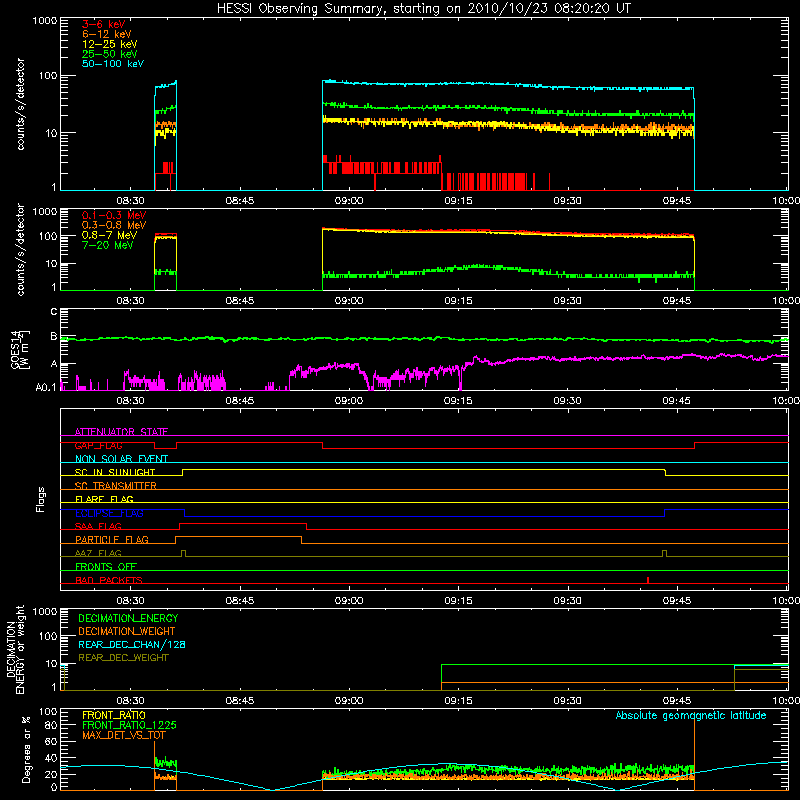Click the SC_TRANSMITTER flag label
Image resolution: width=800 pixels, height=800 pixels.
click(x=116, y=486)
